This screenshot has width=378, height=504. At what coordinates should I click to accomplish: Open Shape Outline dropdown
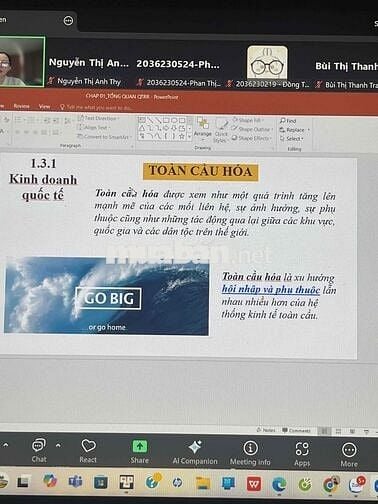[x=252, y=129]
